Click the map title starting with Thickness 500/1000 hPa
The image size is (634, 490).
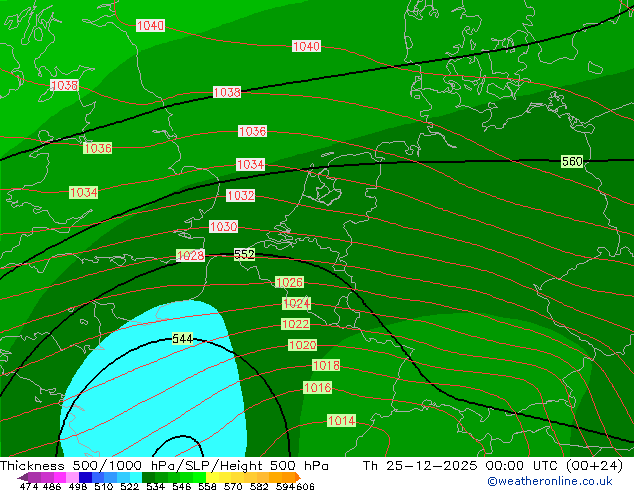tap(164, 466)
